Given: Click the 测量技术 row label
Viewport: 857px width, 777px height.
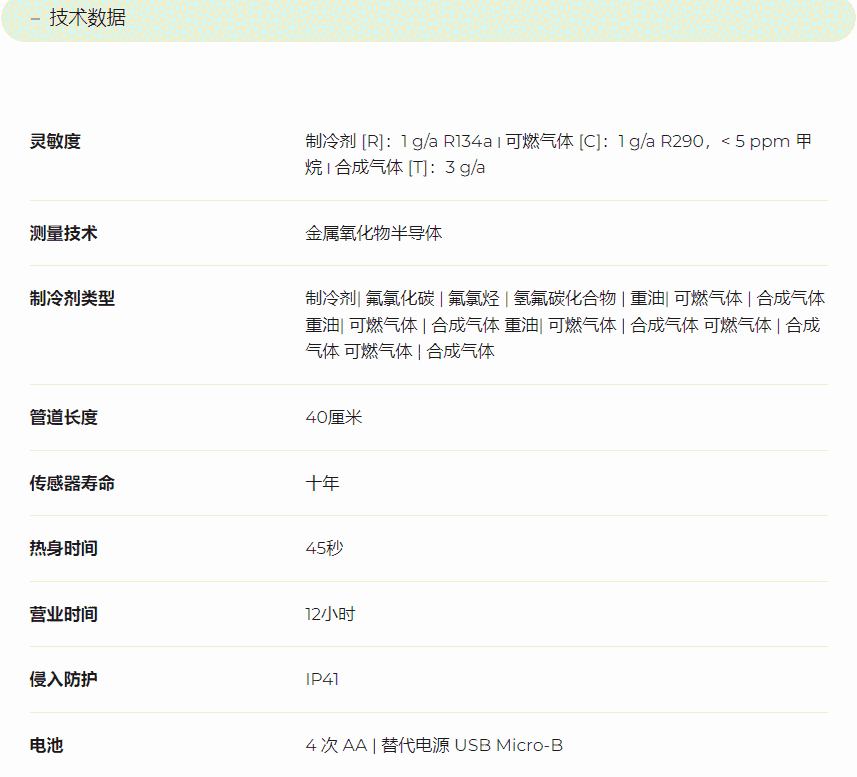Looking at the screenshot, I should 63,233.
